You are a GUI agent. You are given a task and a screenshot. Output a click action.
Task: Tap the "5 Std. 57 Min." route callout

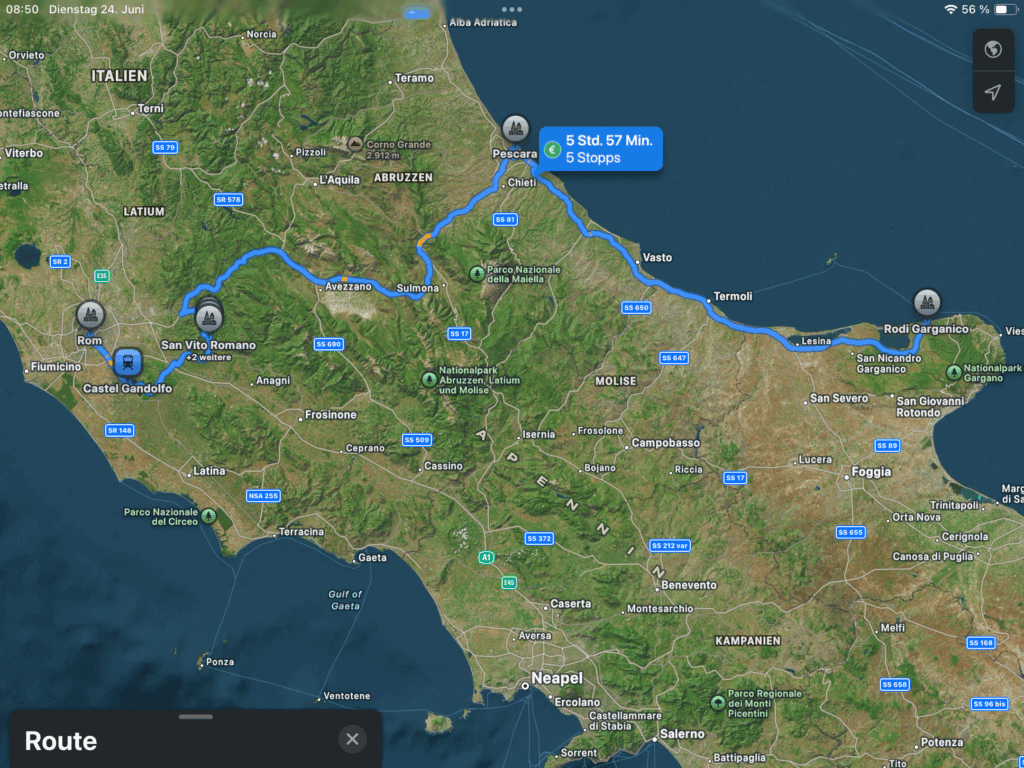[x=600, y=149]
